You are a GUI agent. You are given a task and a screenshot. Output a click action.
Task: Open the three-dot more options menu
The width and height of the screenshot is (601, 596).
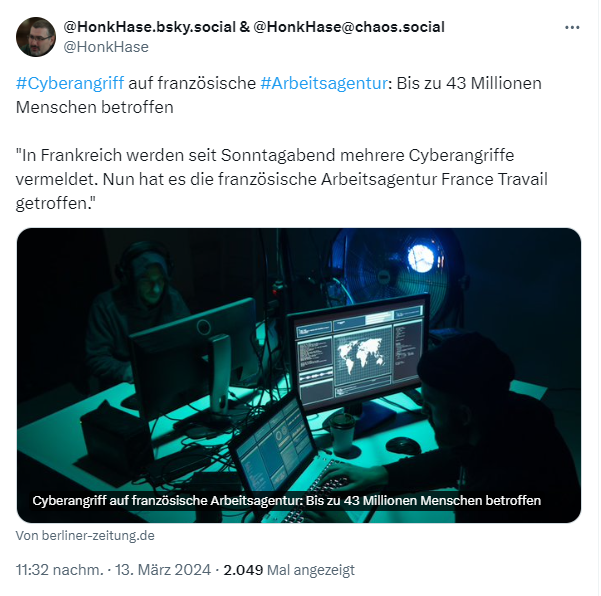[572, 28]
